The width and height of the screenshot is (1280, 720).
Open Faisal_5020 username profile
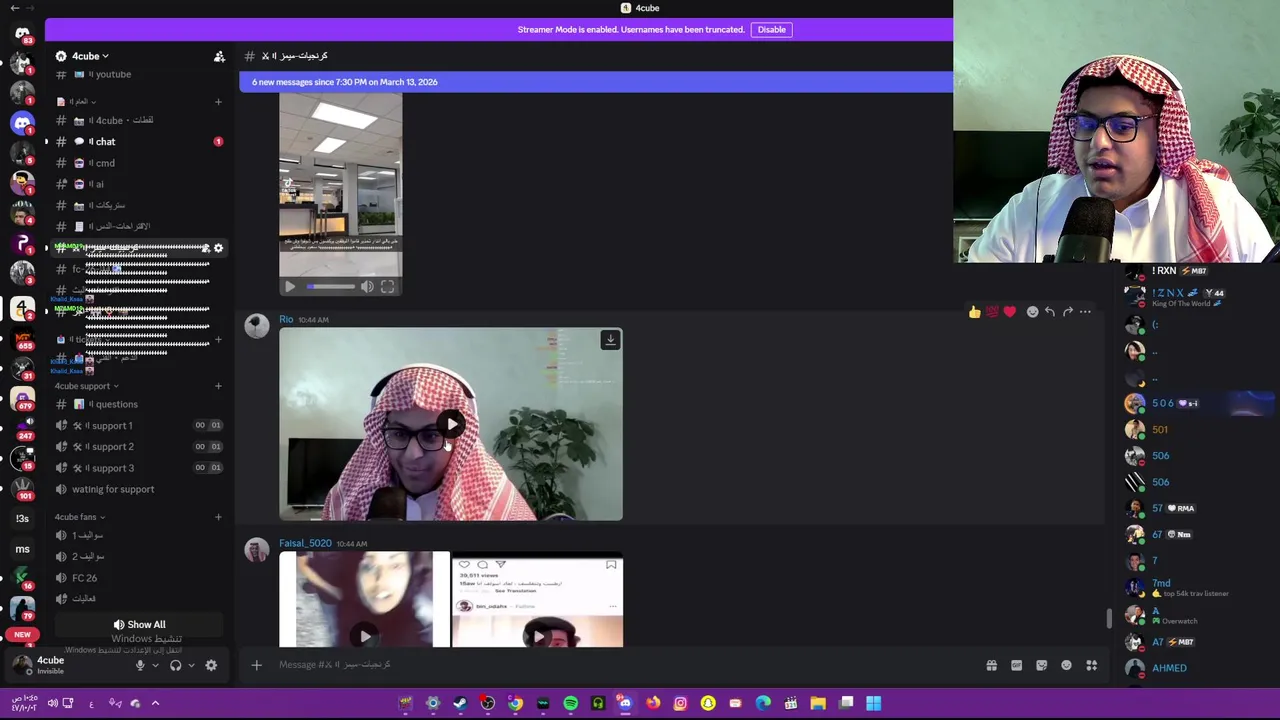[x=305, y=544]
